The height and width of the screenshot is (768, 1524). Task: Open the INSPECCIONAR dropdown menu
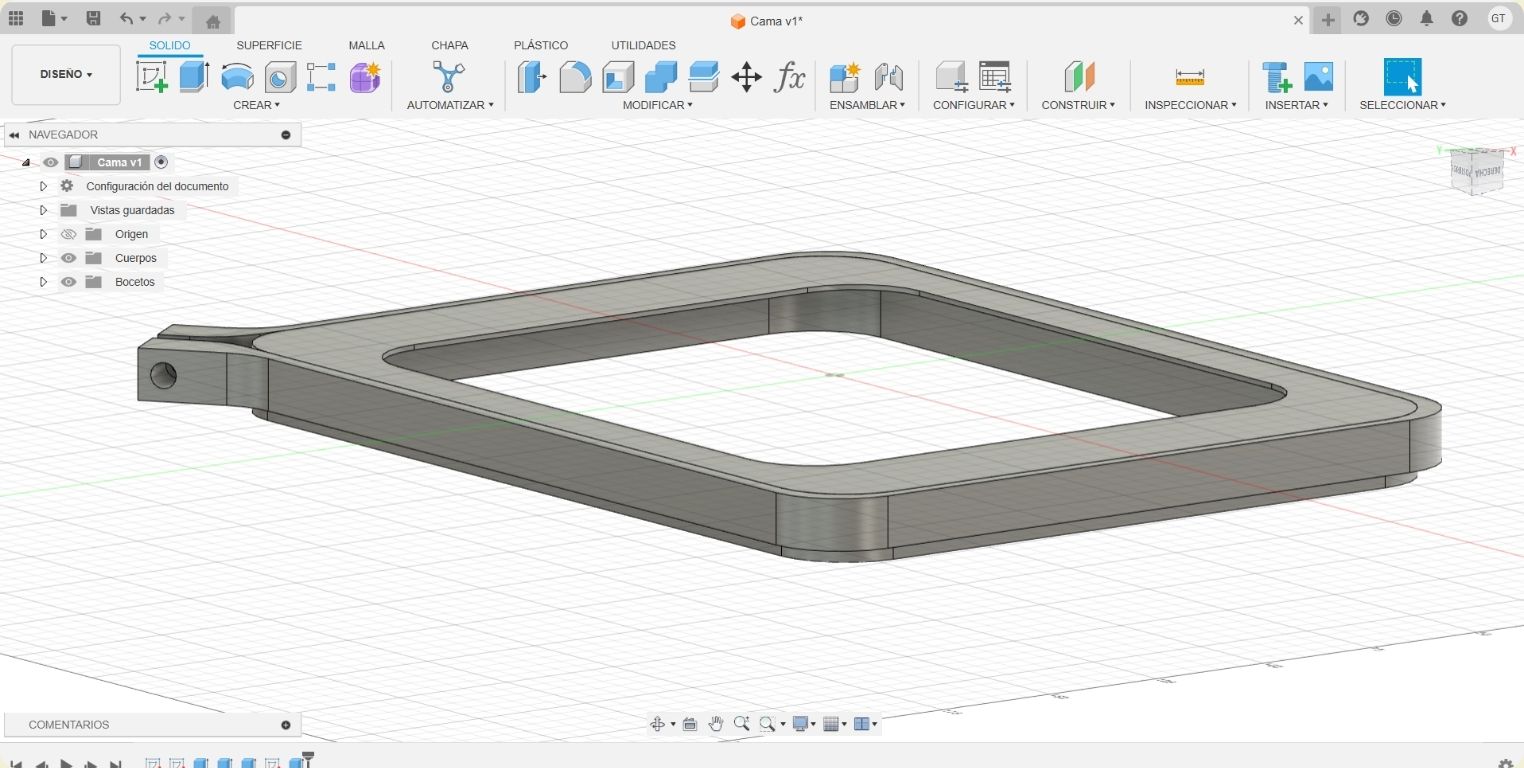tap(1190, 105)
